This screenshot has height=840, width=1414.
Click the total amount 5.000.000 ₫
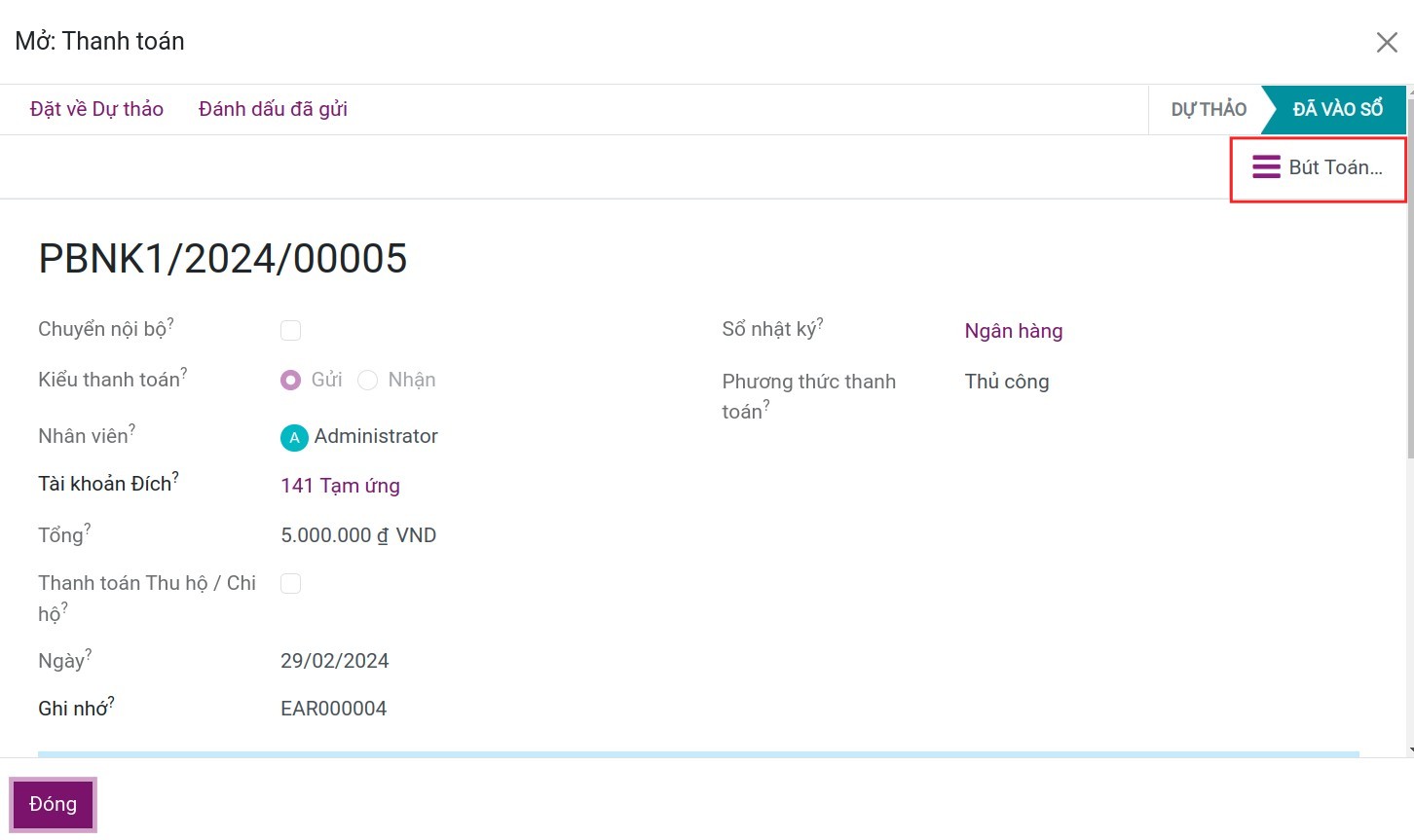[334, 535]
